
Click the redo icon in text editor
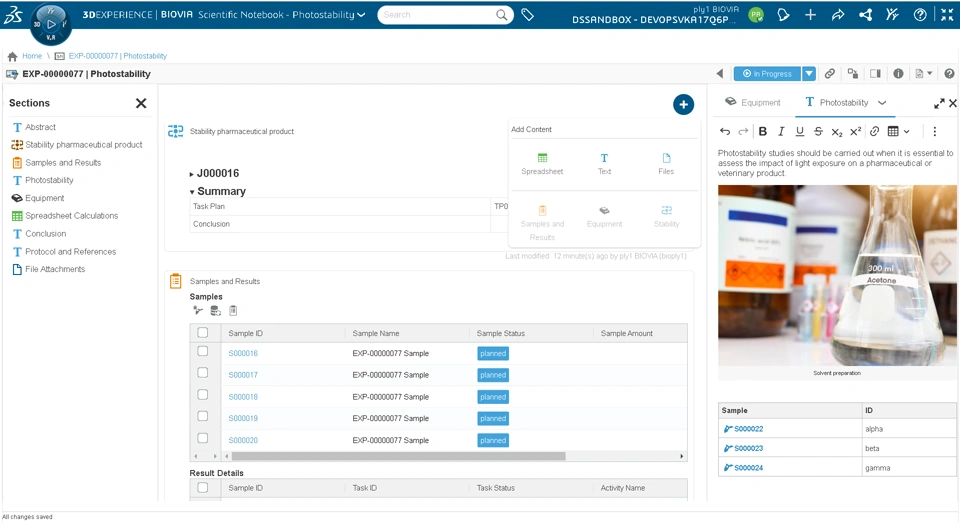(x=743, y=131)
